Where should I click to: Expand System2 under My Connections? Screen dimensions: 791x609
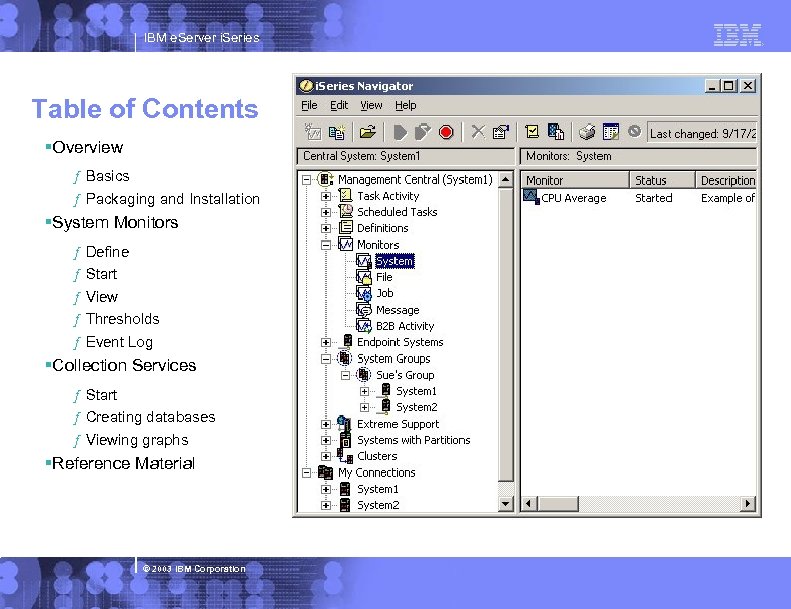click(326, 506)
